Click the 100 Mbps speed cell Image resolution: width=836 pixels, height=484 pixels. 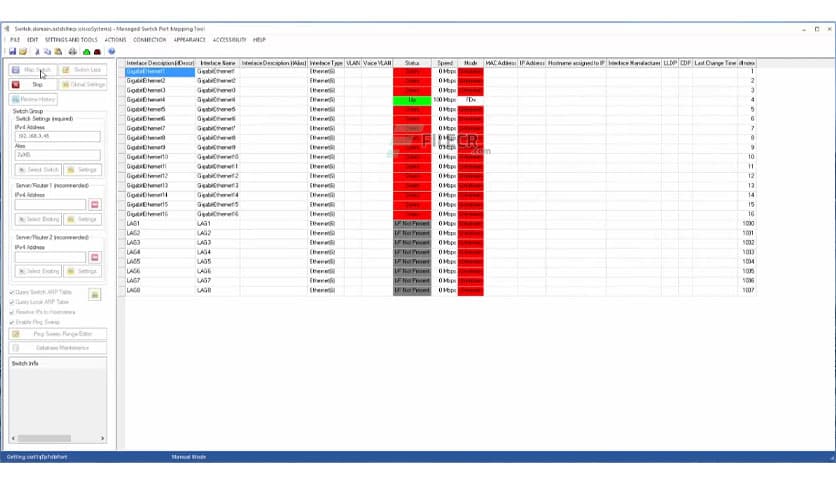(x=445, y=100)
